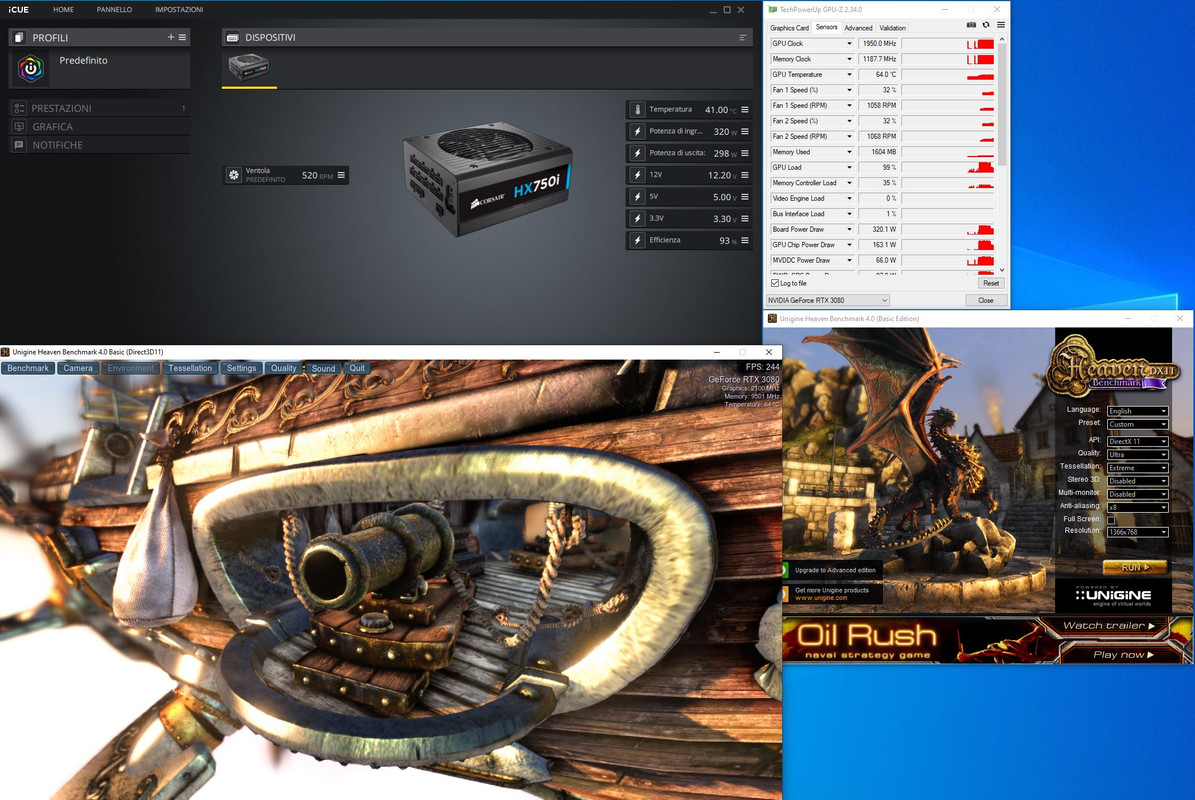Click the Tessellation button in Heaven toolbar
1195x800 pixels.
pos(190,368)
